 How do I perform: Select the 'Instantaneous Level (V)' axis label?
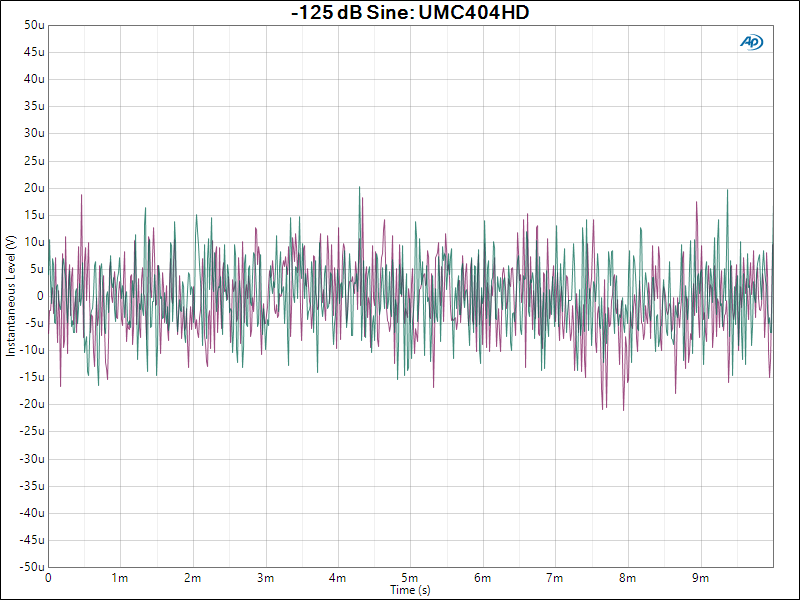(x=10, y=296)
